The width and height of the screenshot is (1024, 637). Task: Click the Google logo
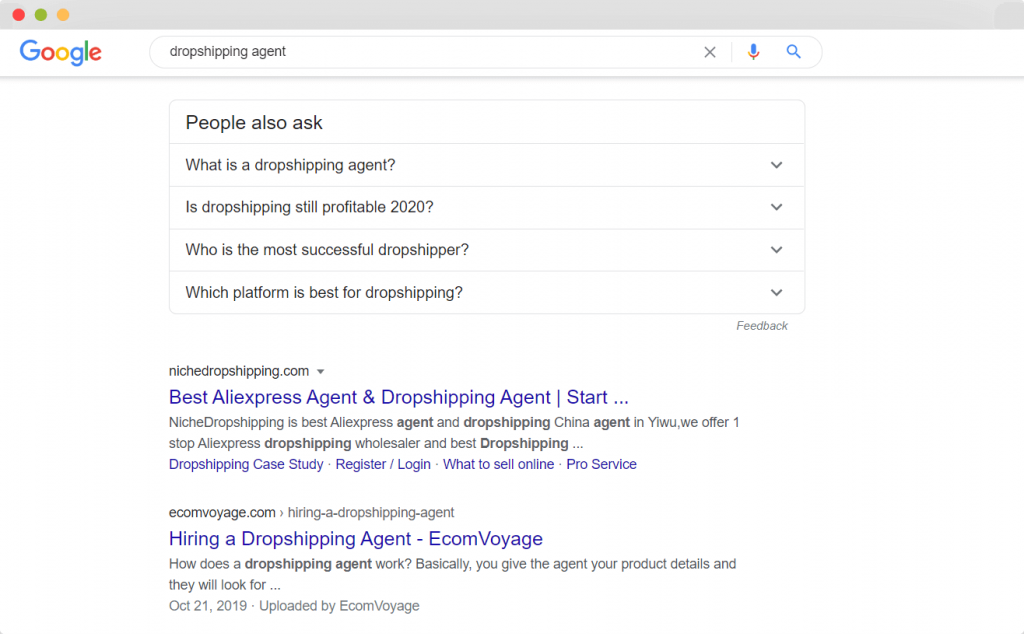(x=60, y=52)
